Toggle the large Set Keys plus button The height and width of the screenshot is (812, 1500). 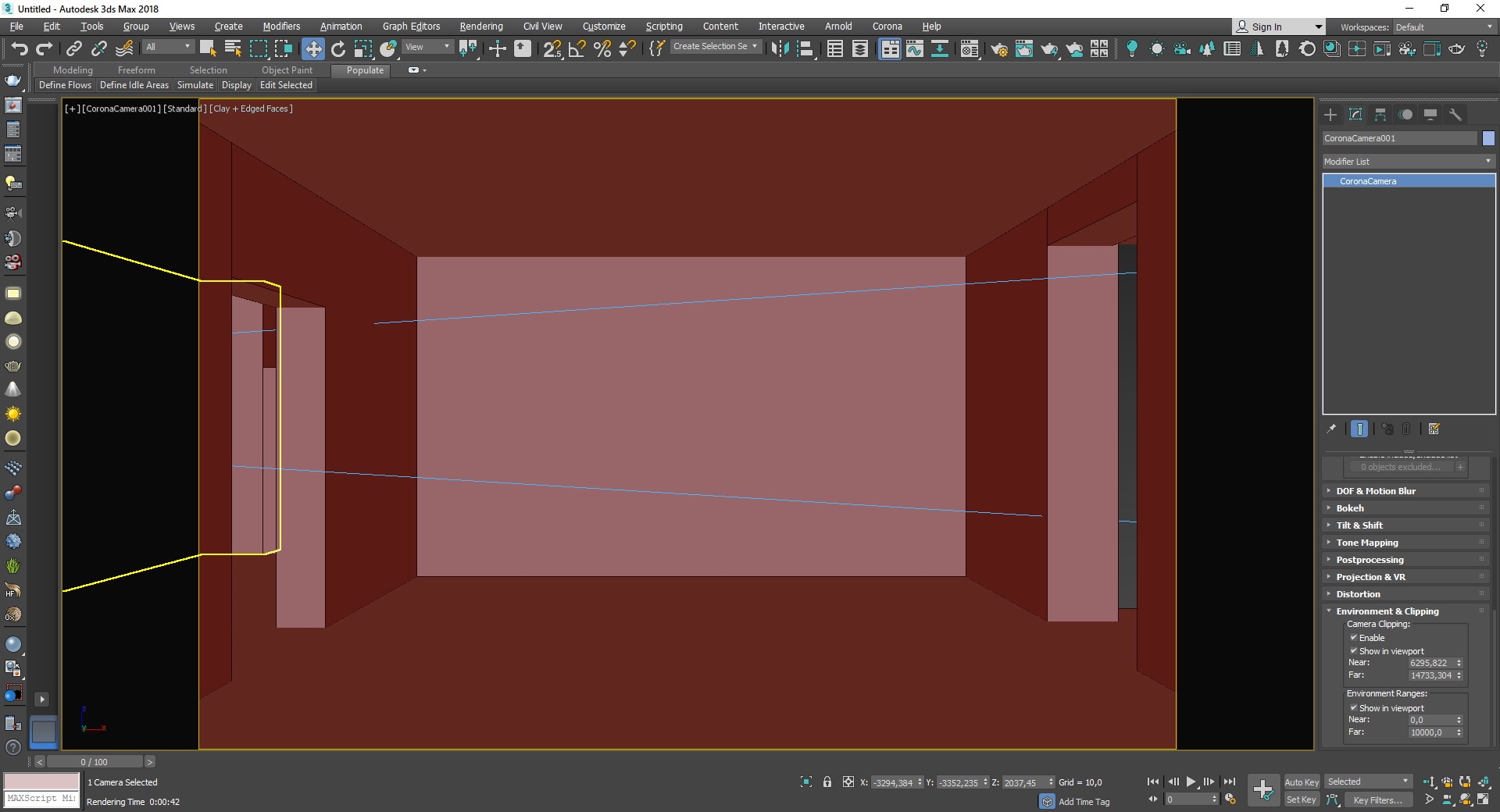click(1263, 790)
